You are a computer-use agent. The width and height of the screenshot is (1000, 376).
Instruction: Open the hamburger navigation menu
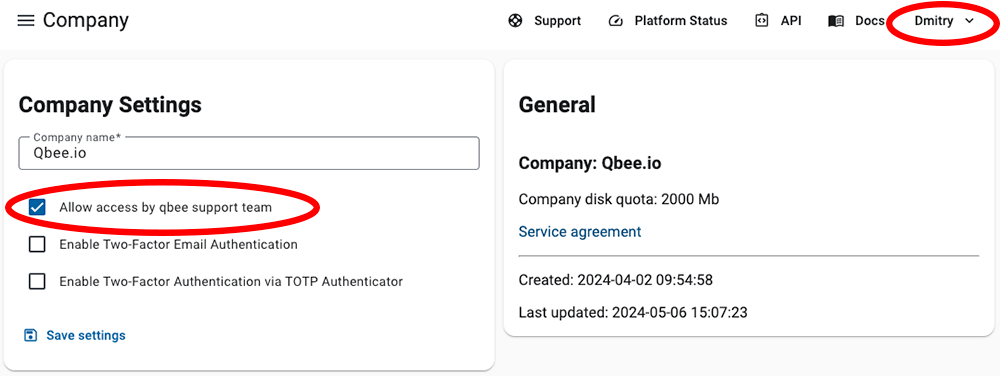[x=26, y=21]
